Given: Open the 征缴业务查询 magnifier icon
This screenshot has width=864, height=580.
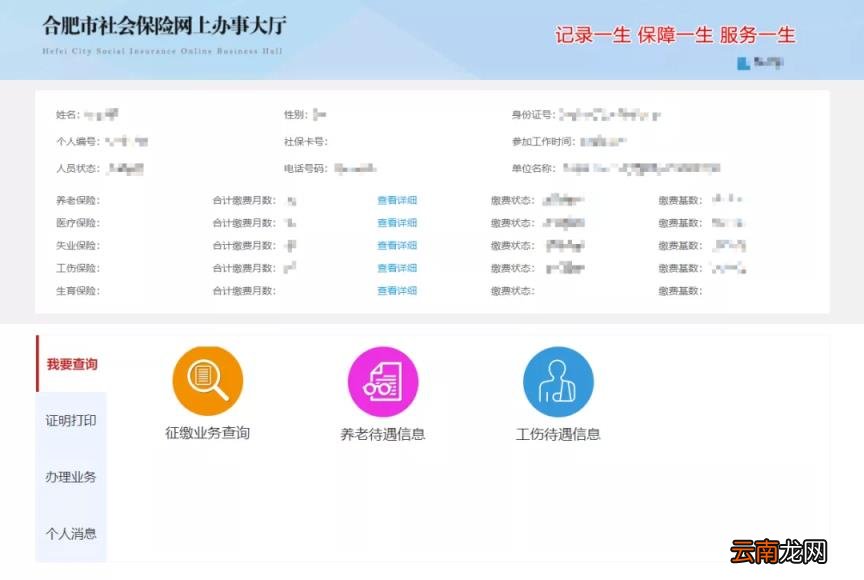Looking at the screenshot, I should (208, 381).
